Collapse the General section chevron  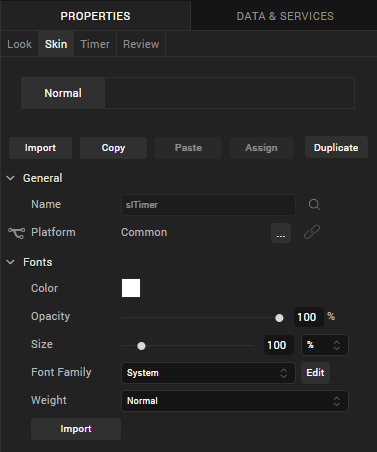coord(11,178)
